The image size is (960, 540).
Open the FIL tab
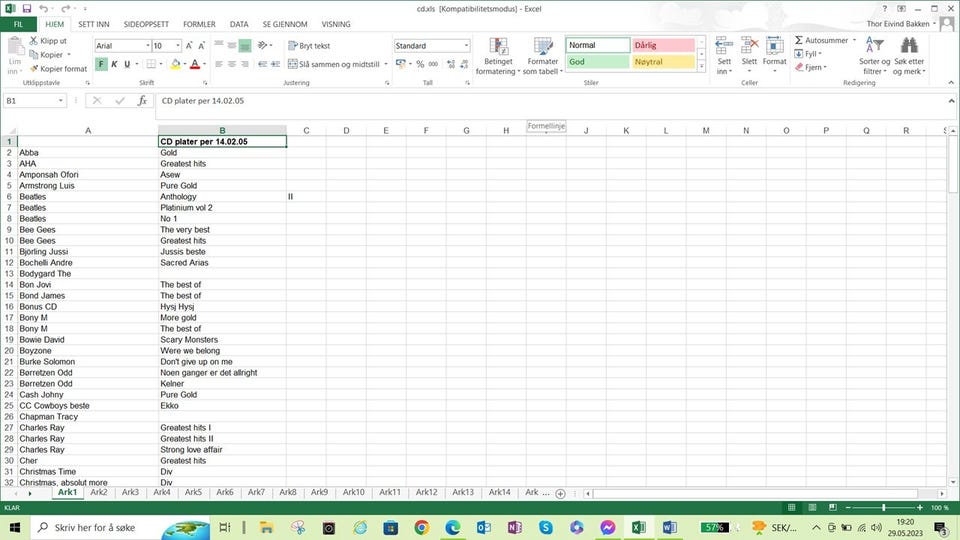click(18, 24)
